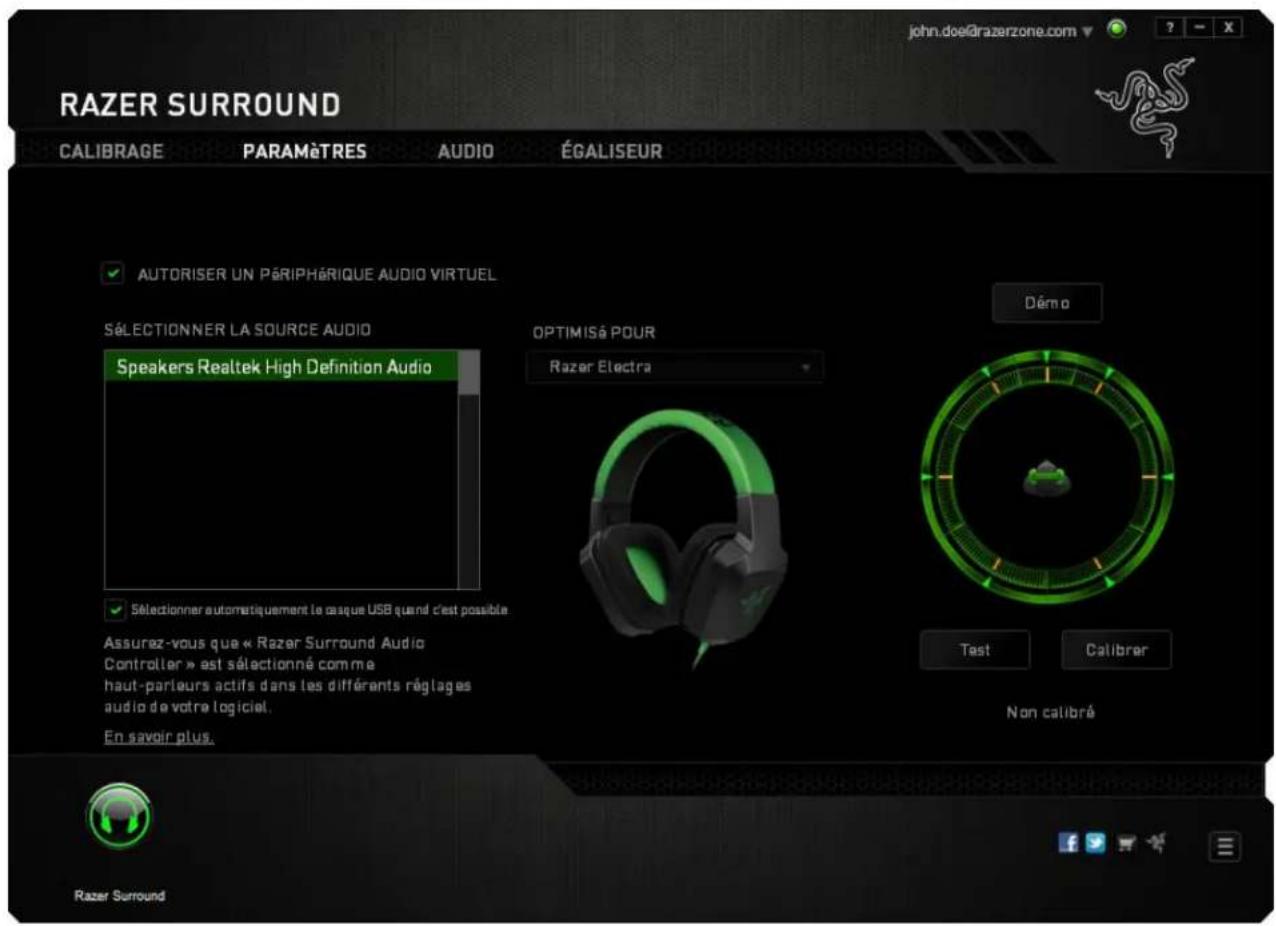Screen dimensions: 1276x926
Task: Click the Démo button
Action: [1047, 303]
